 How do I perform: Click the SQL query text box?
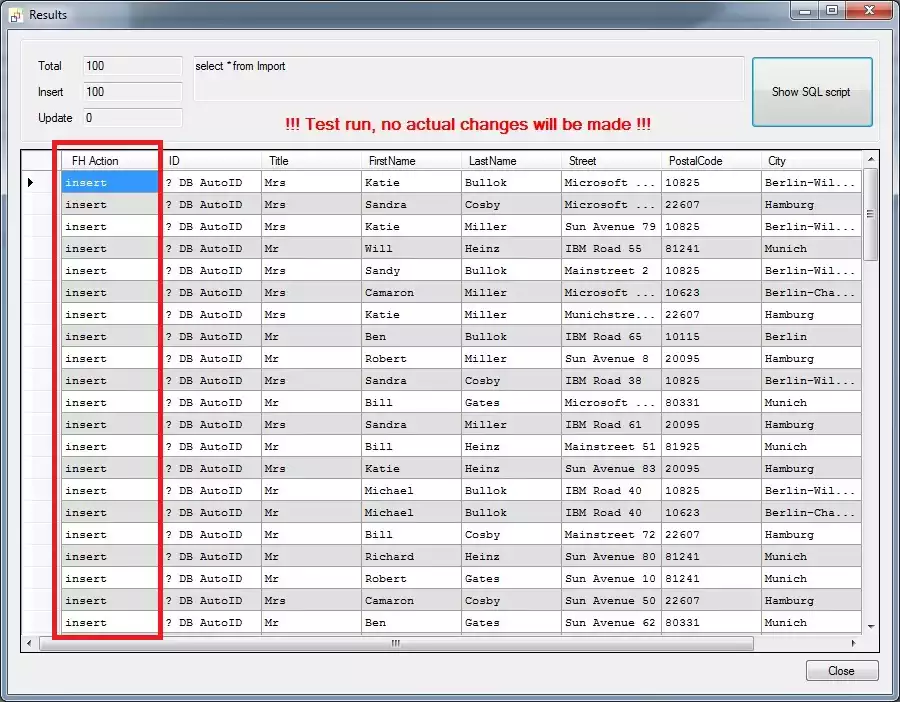468,79
